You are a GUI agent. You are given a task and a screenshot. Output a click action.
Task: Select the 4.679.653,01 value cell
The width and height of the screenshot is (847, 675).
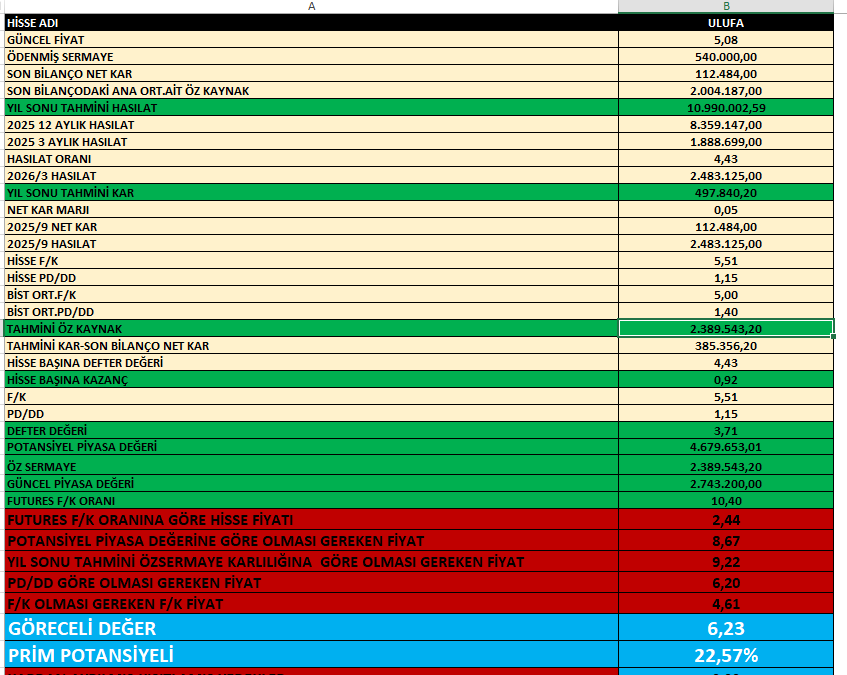[726, 447]
